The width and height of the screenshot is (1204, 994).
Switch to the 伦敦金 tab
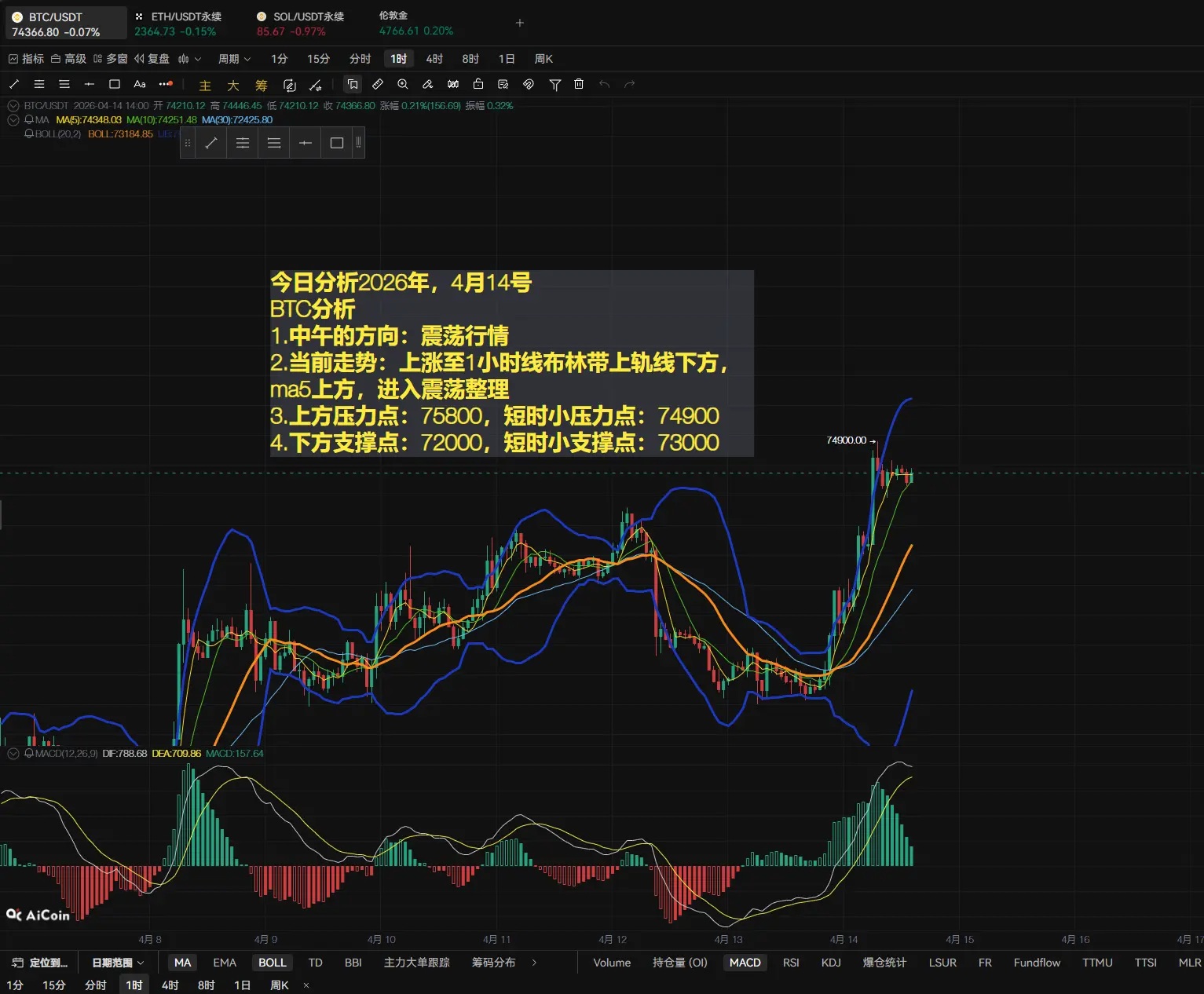416,24
